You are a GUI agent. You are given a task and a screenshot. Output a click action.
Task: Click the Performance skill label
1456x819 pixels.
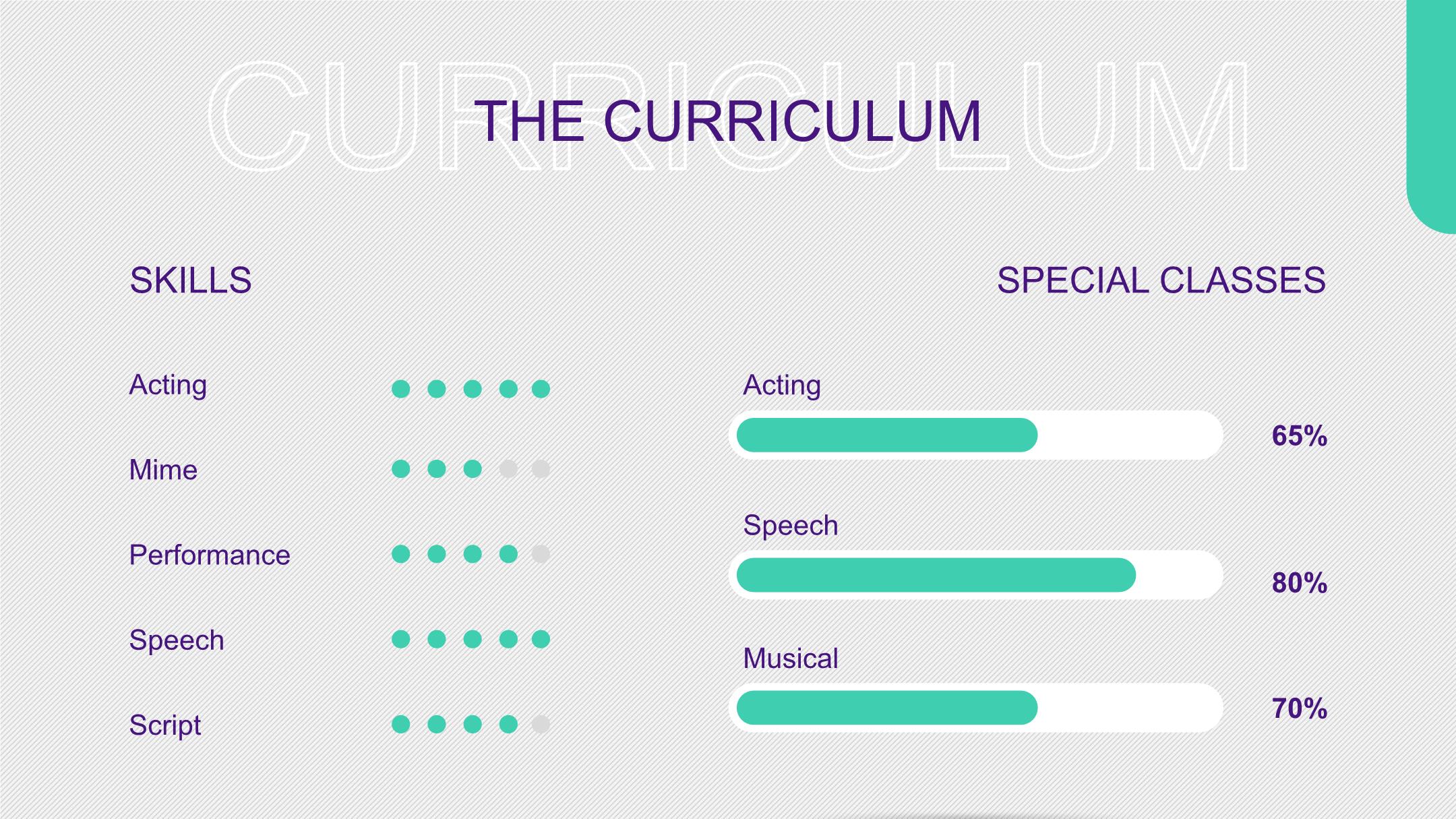[x=210, y=555]
